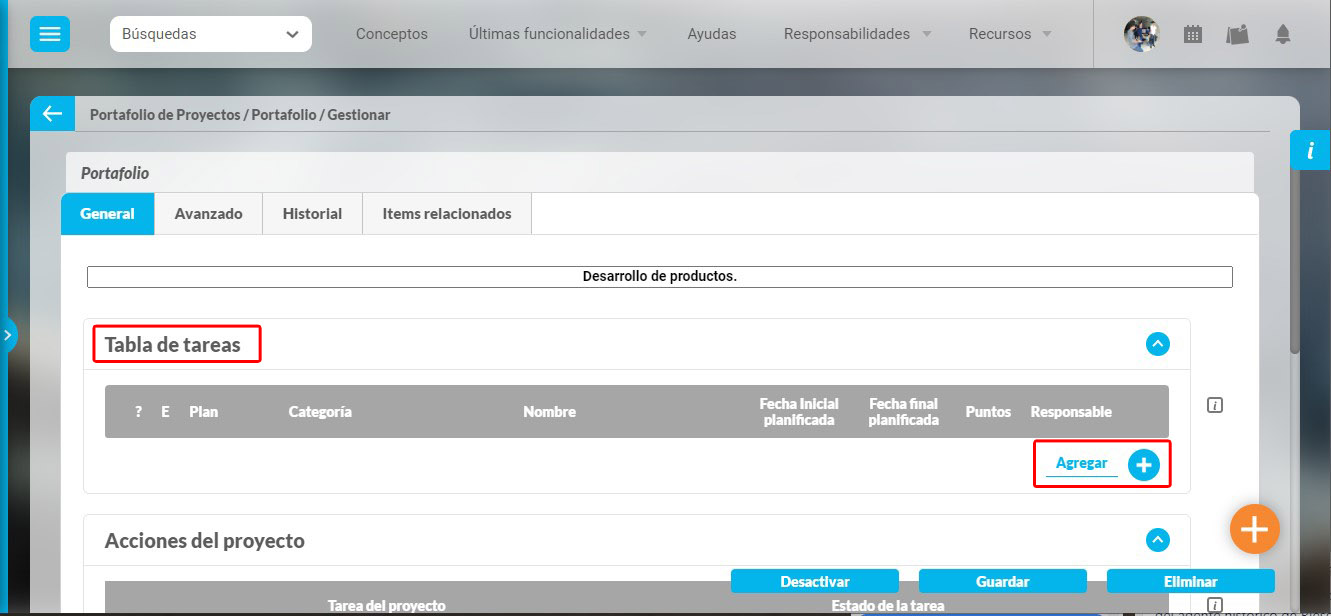Open the calendar icon in header
Viewport: 1331px width, 616px height.
[x=1192, y=34]
